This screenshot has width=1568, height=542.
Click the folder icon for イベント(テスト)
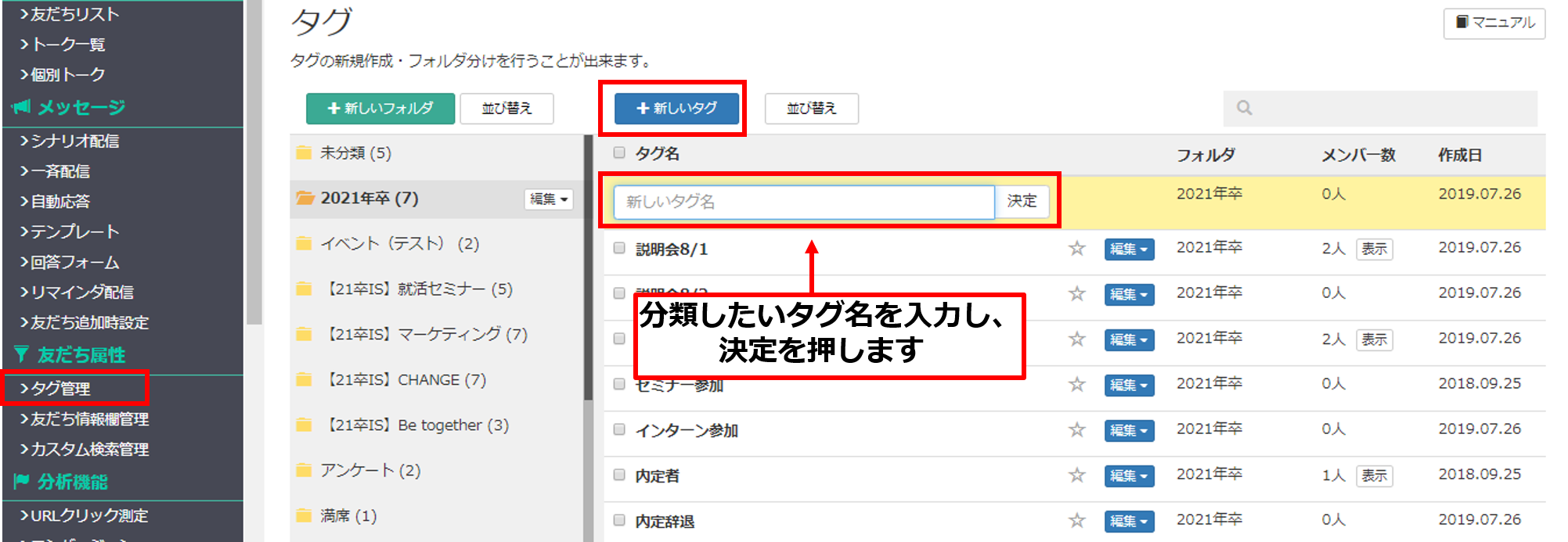click(304, 243)
